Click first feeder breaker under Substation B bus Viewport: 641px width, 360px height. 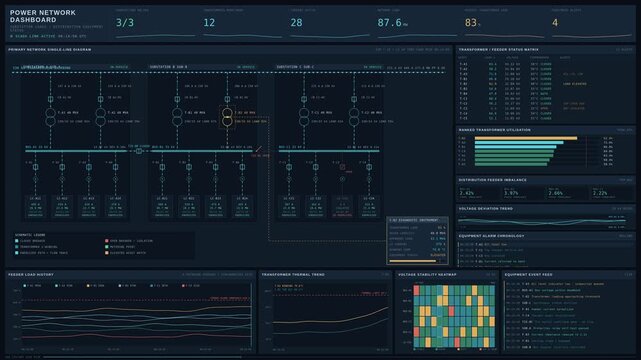[x=162, y=167]
